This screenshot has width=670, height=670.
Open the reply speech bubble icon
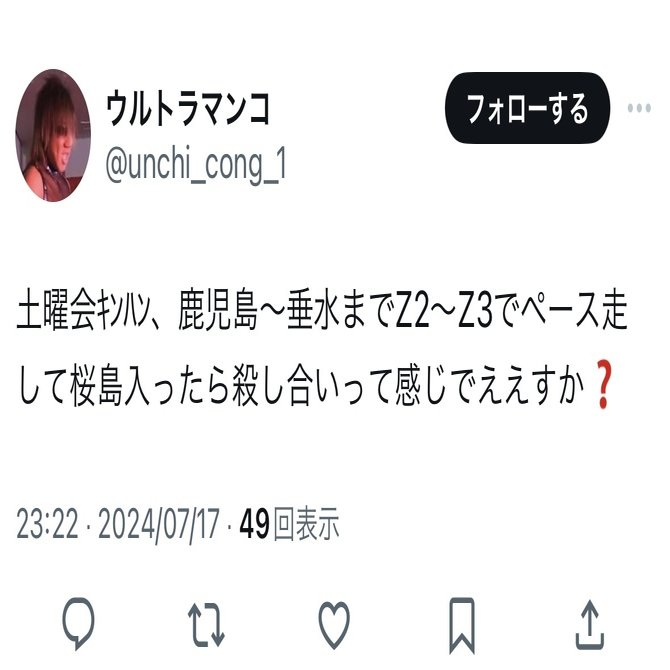tap(78, 623)
